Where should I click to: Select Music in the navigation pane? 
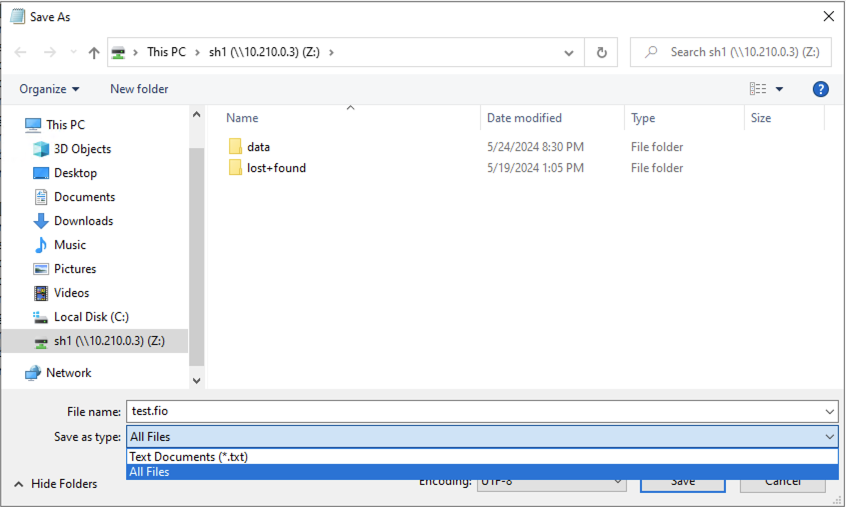[69, 245]
